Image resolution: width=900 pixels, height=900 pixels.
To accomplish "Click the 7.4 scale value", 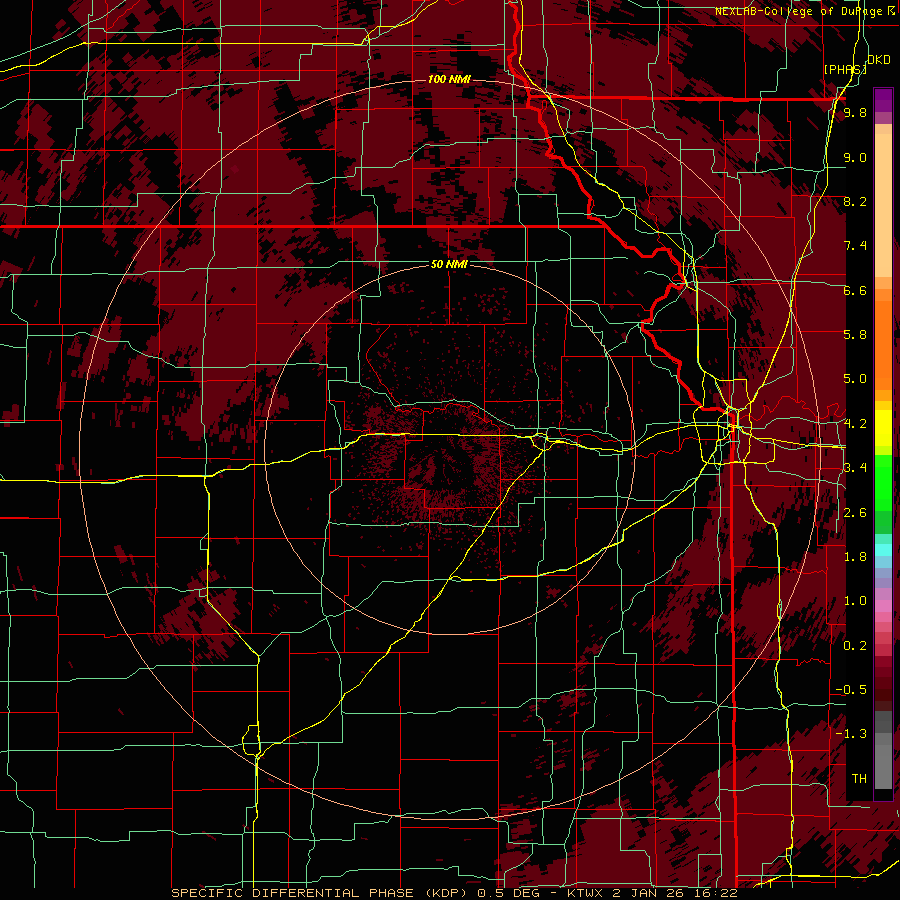I will coord(855,246).
